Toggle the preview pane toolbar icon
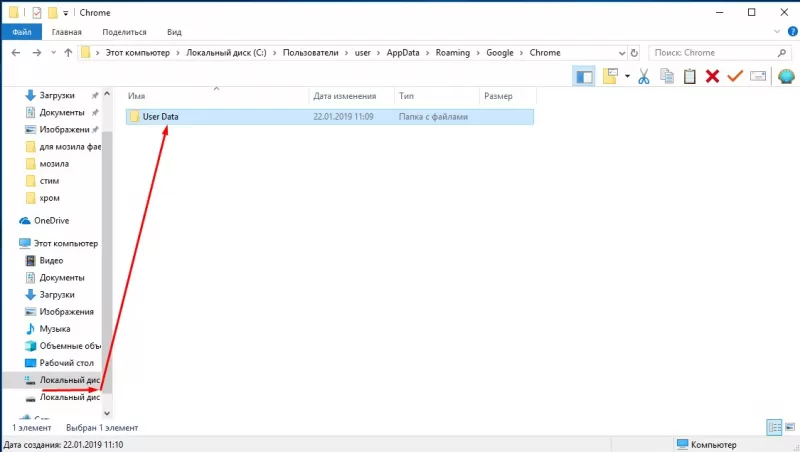This screenshot has height=452, width=800. pos(584,77)
